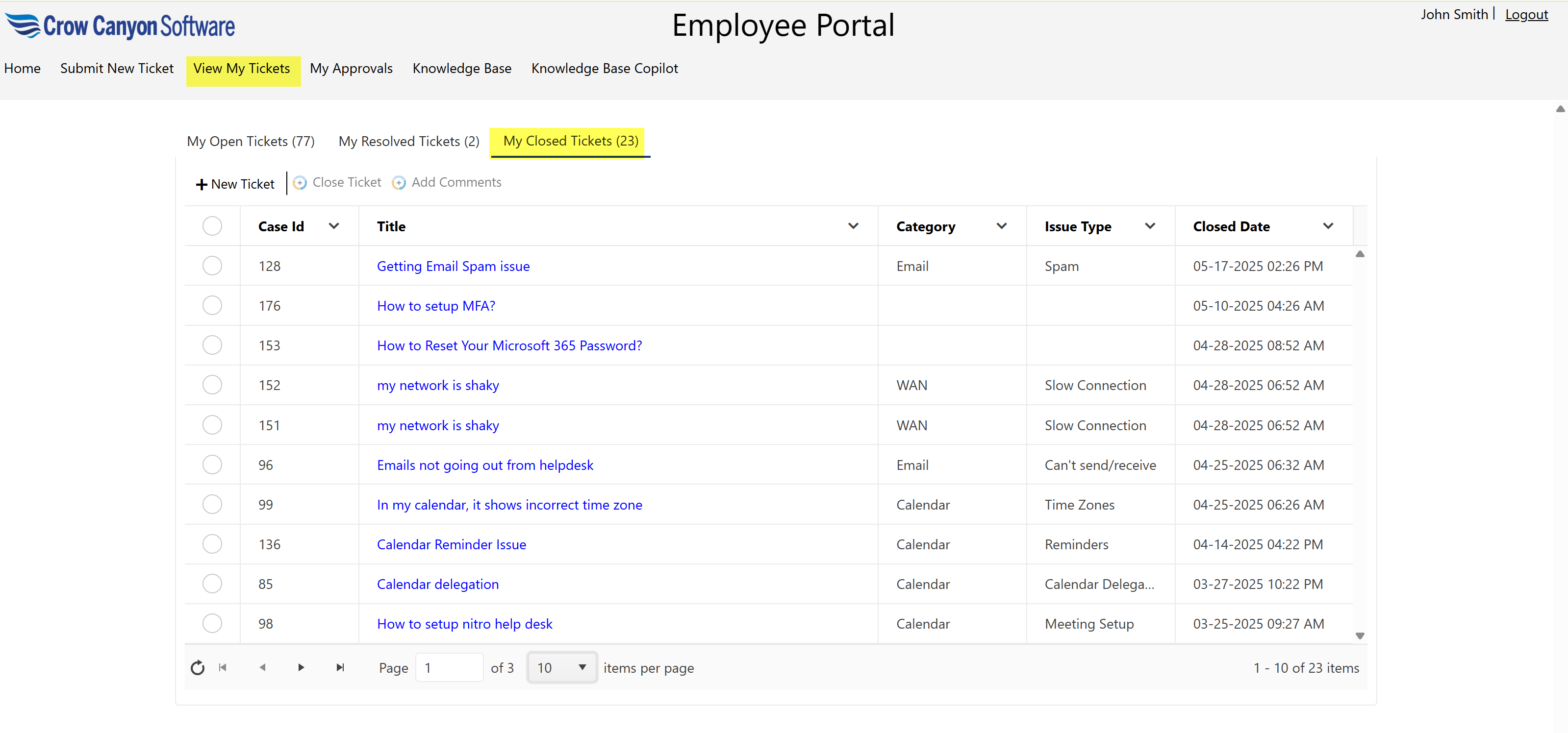Open the Closed Date column dropdown
Screen dimensions: 1568x733
coord(1328,226)
